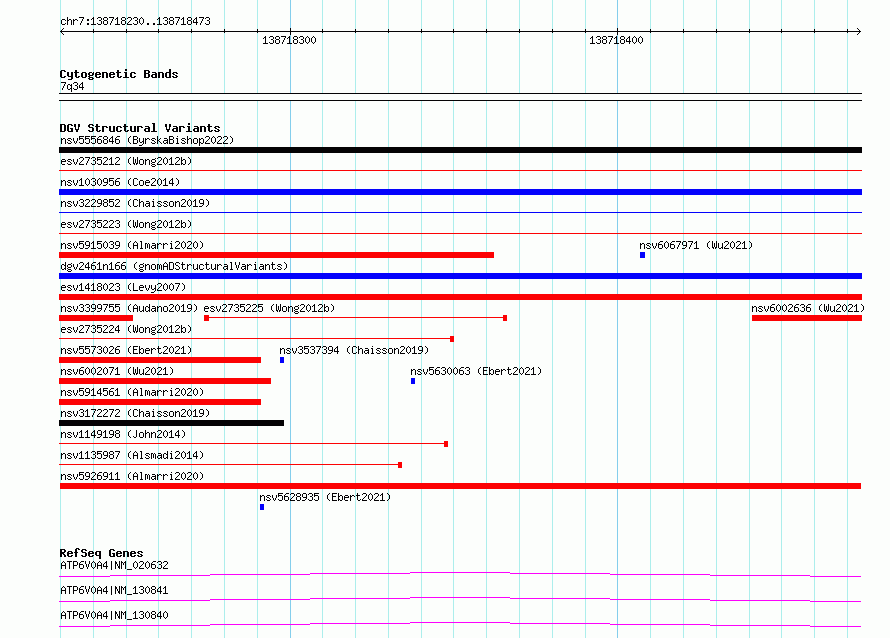
Task: Open the esv2735225 (Wong2012b) label
Action: point(269,308)
